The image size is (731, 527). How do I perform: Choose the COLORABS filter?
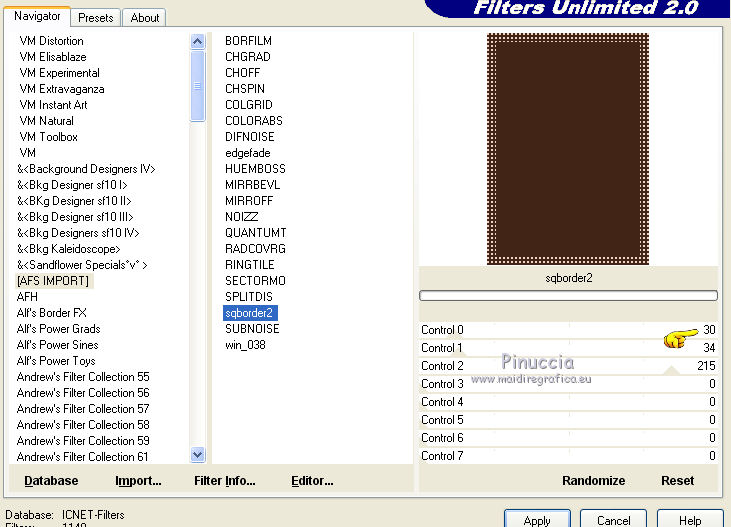pos(254,121)
